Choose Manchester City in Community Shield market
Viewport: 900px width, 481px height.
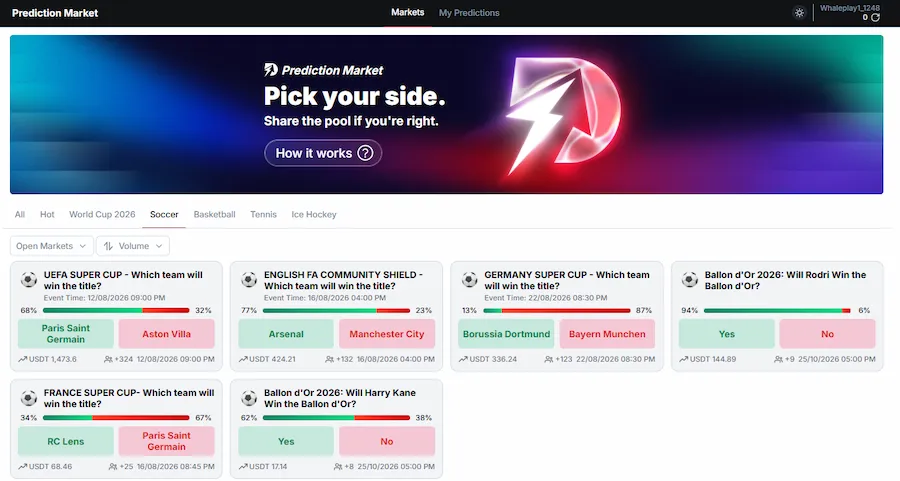click(x=387, y=333)
